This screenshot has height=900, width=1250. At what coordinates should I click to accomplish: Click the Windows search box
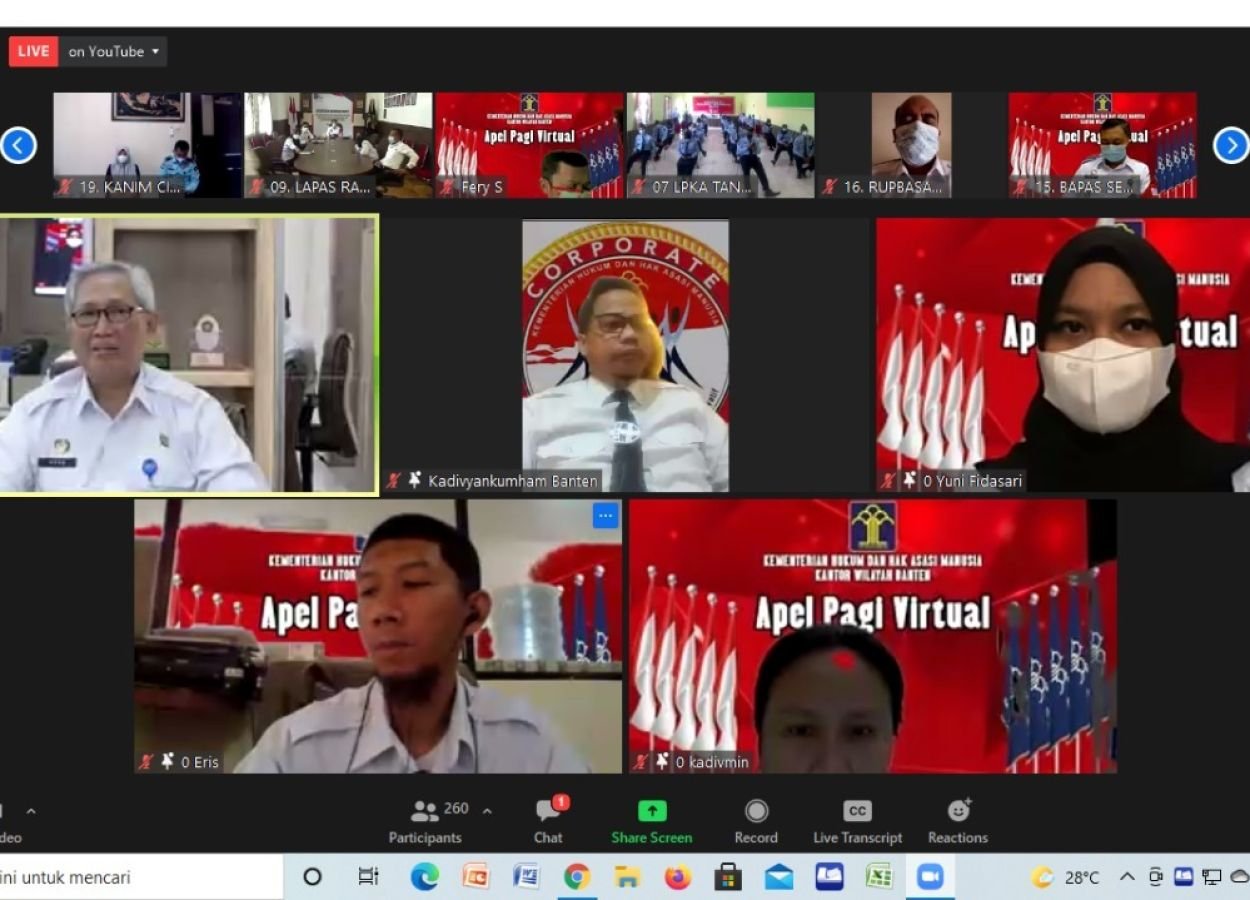tap(140, 877)
